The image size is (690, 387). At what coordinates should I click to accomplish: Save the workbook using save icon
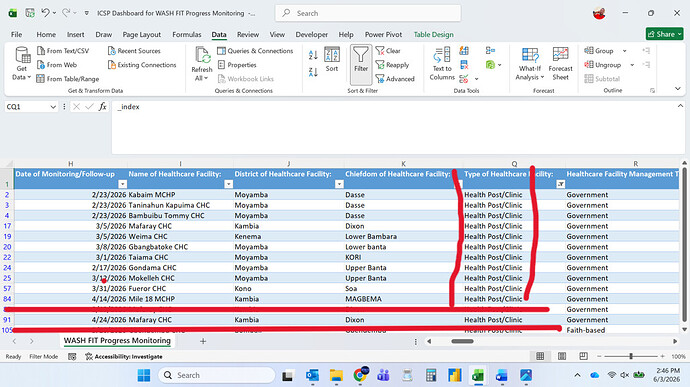click(x=30, y=13)
